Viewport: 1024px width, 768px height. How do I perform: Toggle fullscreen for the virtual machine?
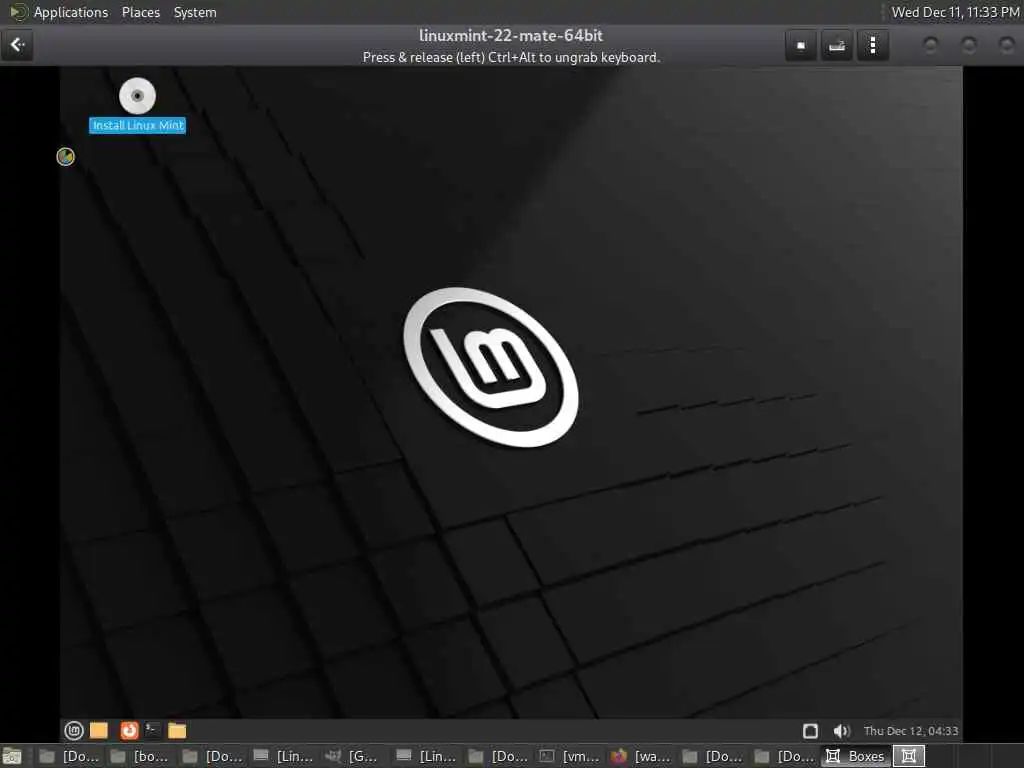point(801,45)
